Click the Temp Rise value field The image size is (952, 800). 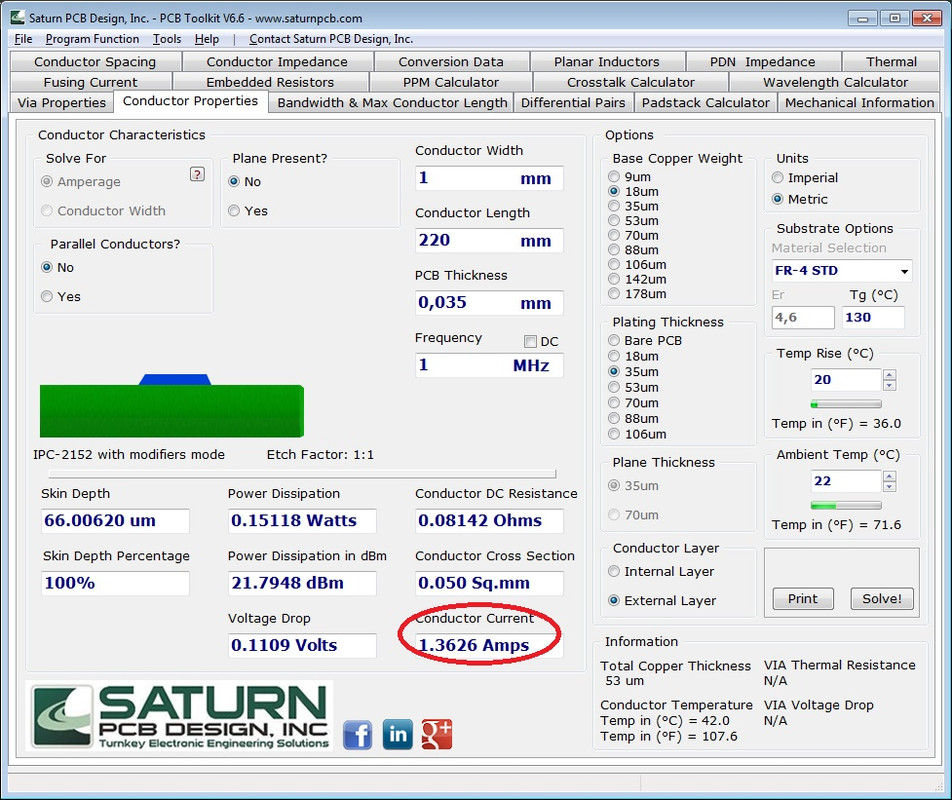coord(846,380)
